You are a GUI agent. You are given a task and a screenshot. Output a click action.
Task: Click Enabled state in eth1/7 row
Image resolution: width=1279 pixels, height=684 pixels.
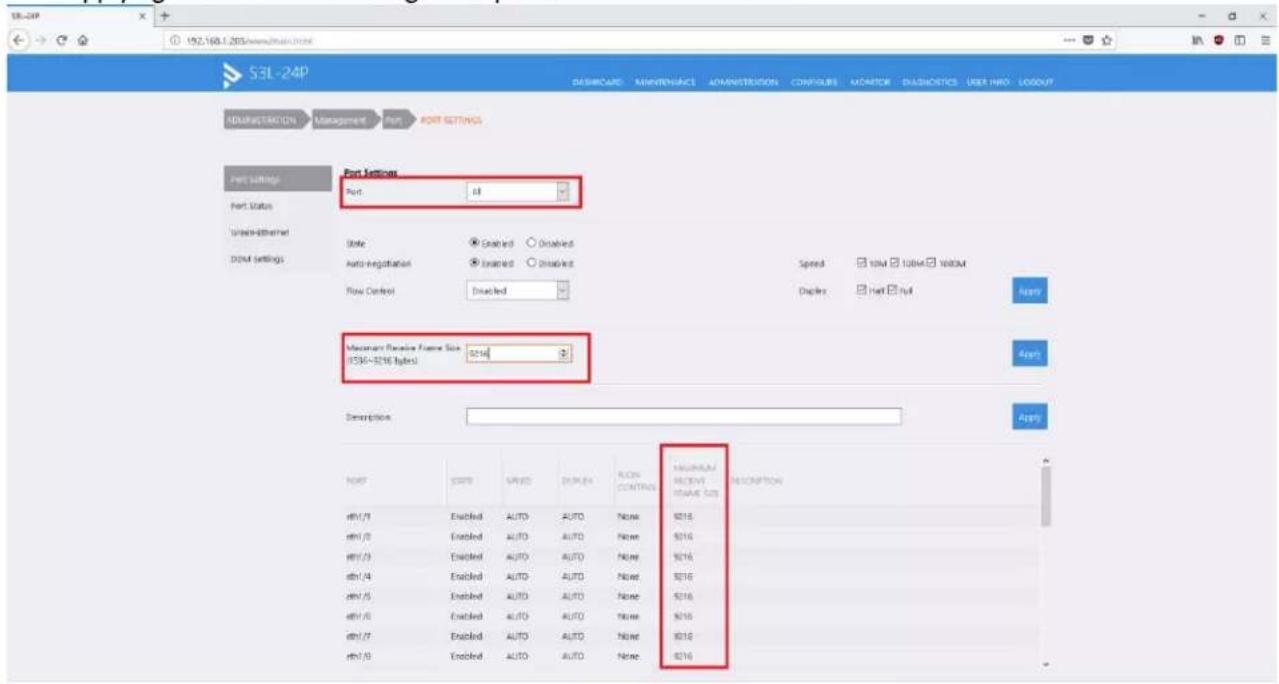pos(467,635)
